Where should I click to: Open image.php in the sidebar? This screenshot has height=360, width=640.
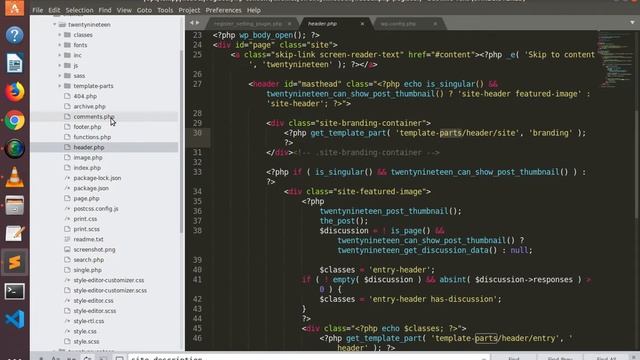click(88, 157)
